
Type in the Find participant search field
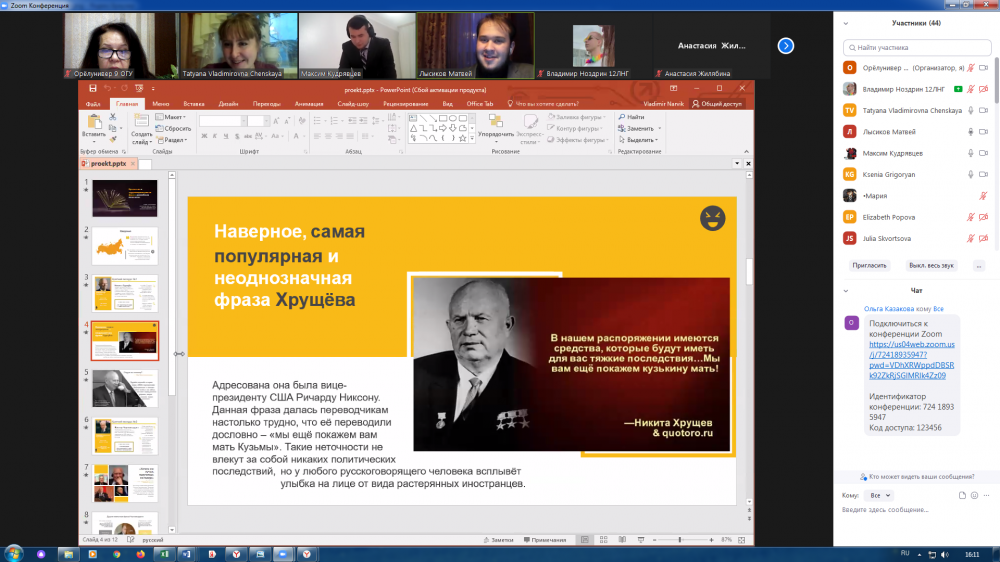(x=915, y=46)
